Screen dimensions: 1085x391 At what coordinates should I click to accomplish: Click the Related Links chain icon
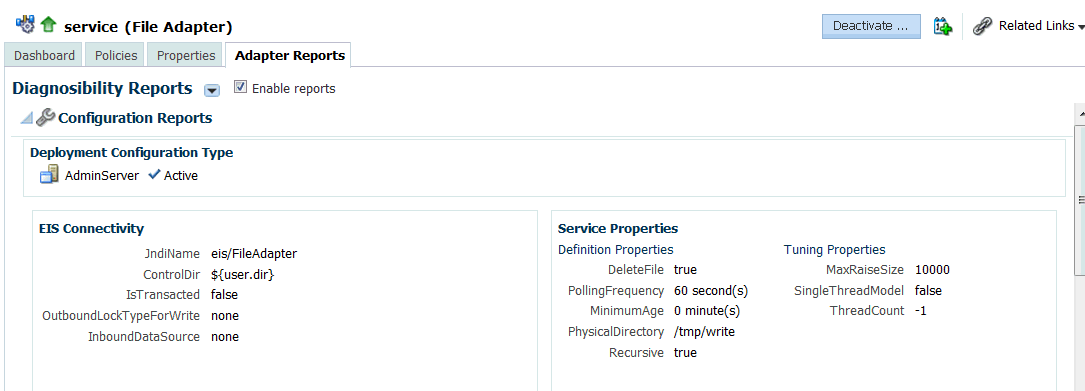coord(982,26)
